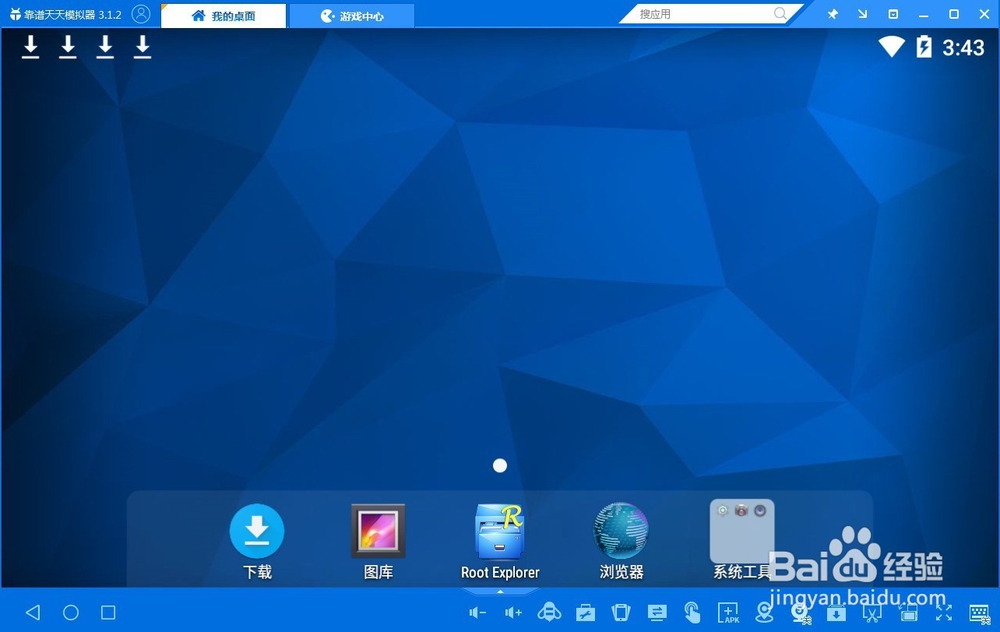Image resolution: width=1000 pixels, height=632 pixels.
Task: Tap the Android back button
Action: tap(33, 612)
